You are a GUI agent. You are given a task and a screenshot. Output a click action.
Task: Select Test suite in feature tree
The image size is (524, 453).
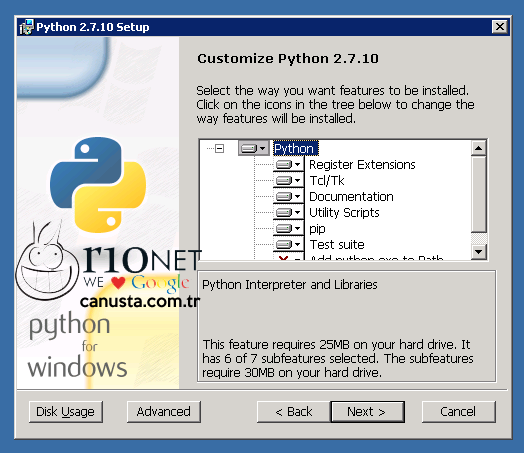click(337, 245)
